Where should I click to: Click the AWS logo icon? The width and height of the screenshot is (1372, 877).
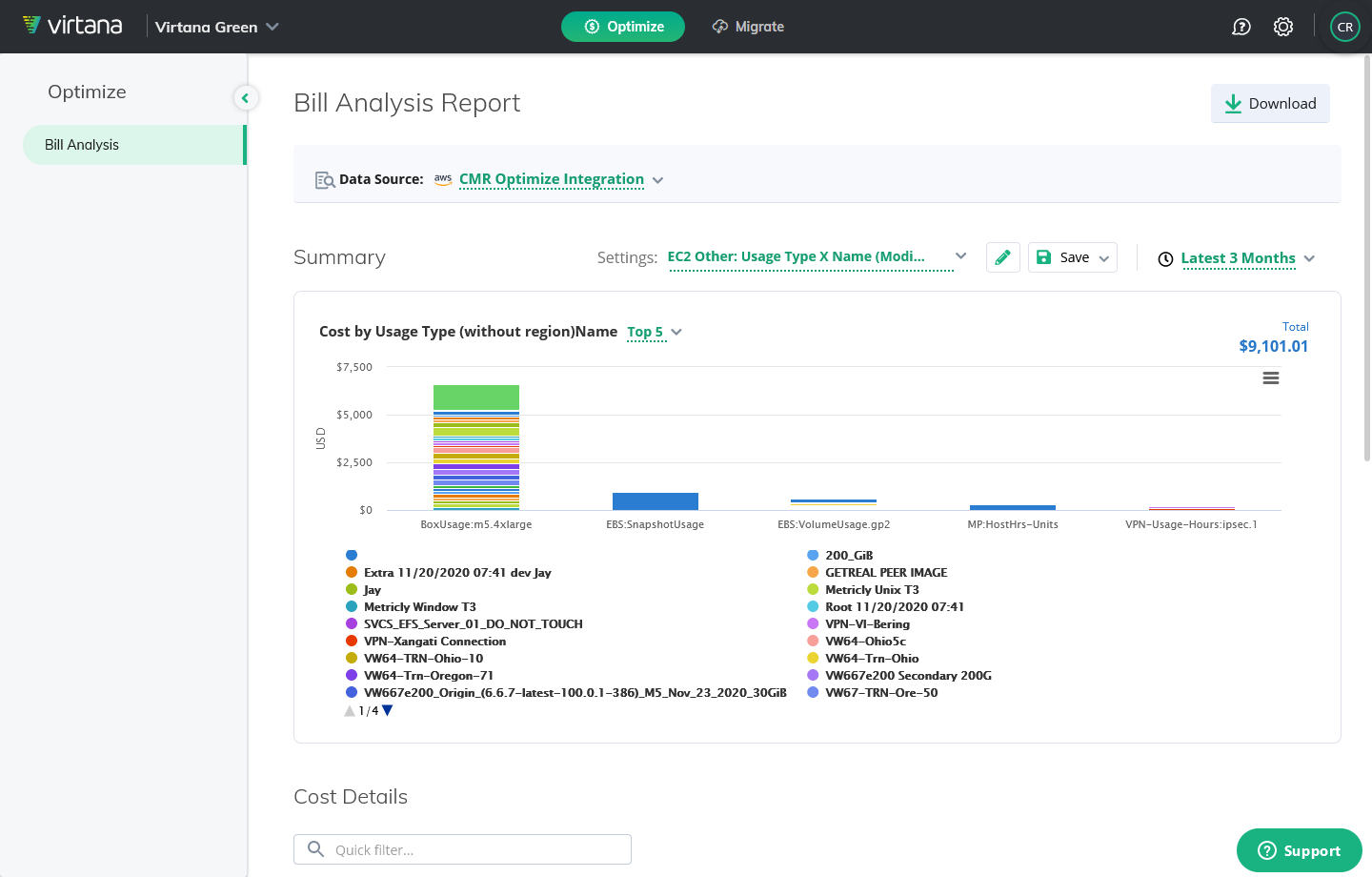443,179
